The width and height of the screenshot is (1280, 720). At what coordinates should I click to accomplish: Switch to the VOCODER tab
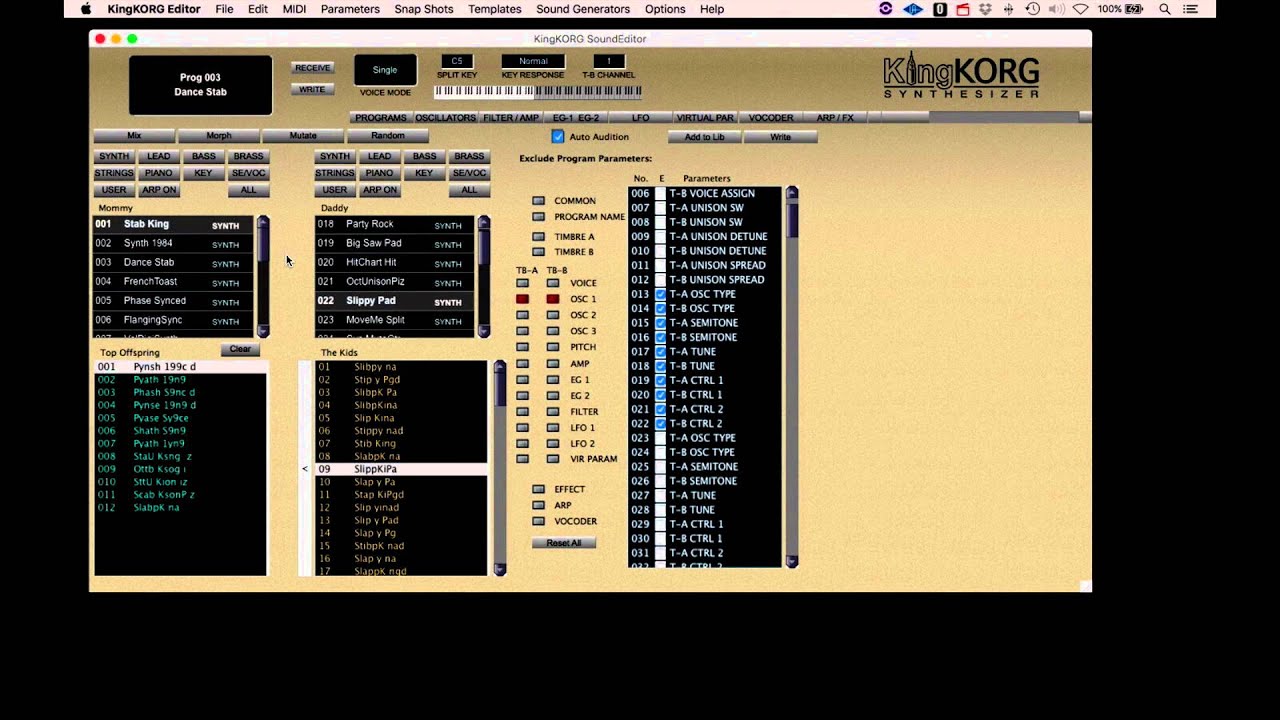(x=771, y=118)
